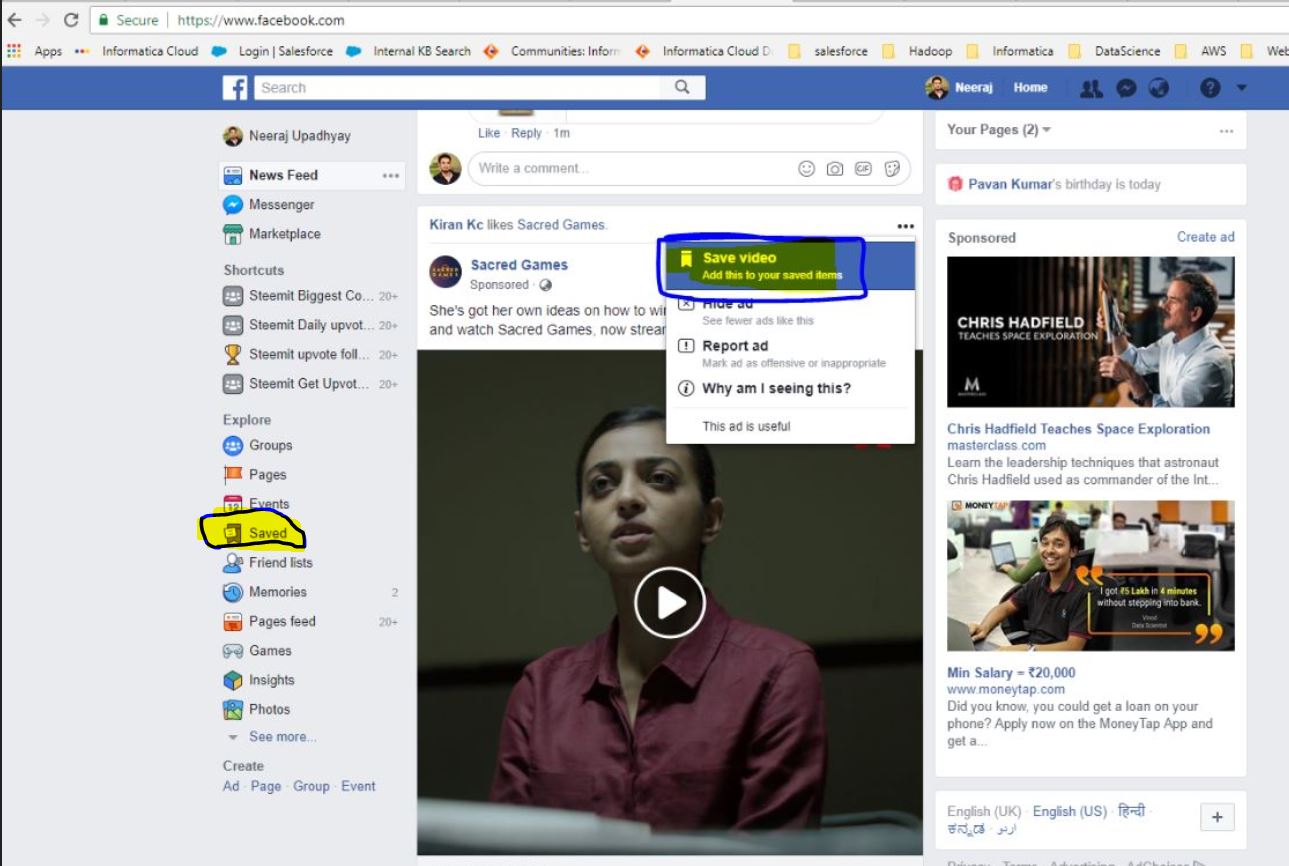The height and width of the screenshot is (866, 1289).
Task: Open Neeraj Upadhyay profile in the sidebar
Action: click(x=287, y=136)
